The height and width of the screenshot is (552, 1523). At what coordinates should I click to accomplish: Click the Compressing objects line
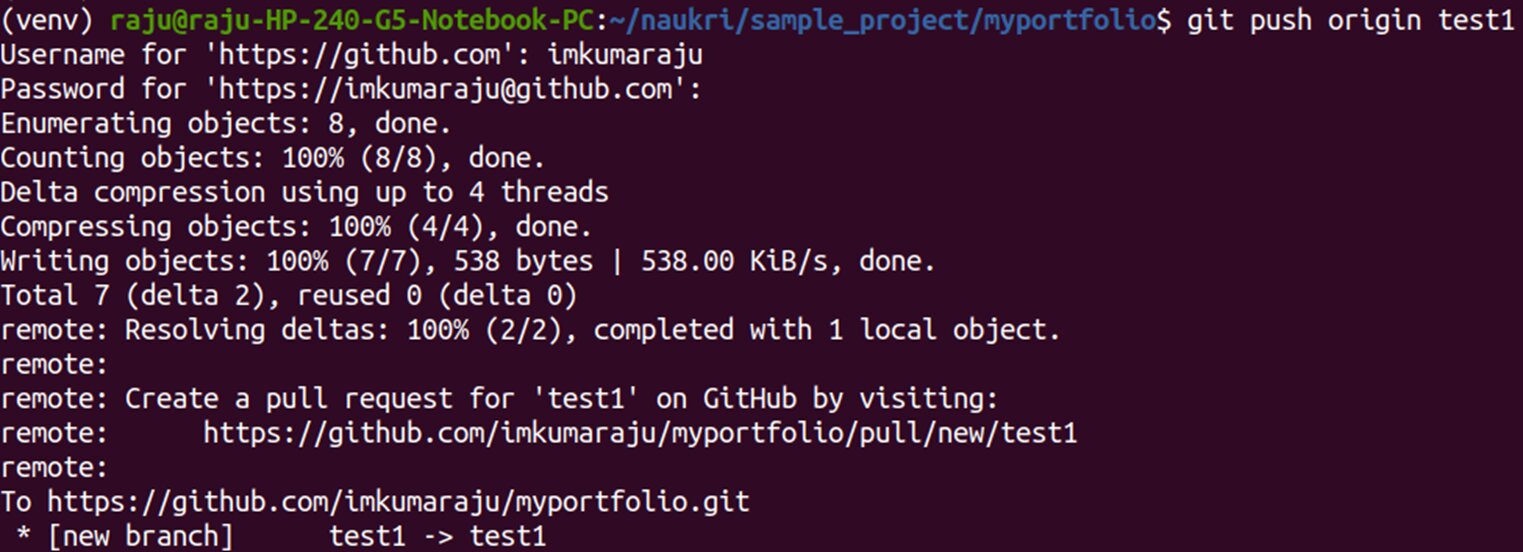click(296, 227)
